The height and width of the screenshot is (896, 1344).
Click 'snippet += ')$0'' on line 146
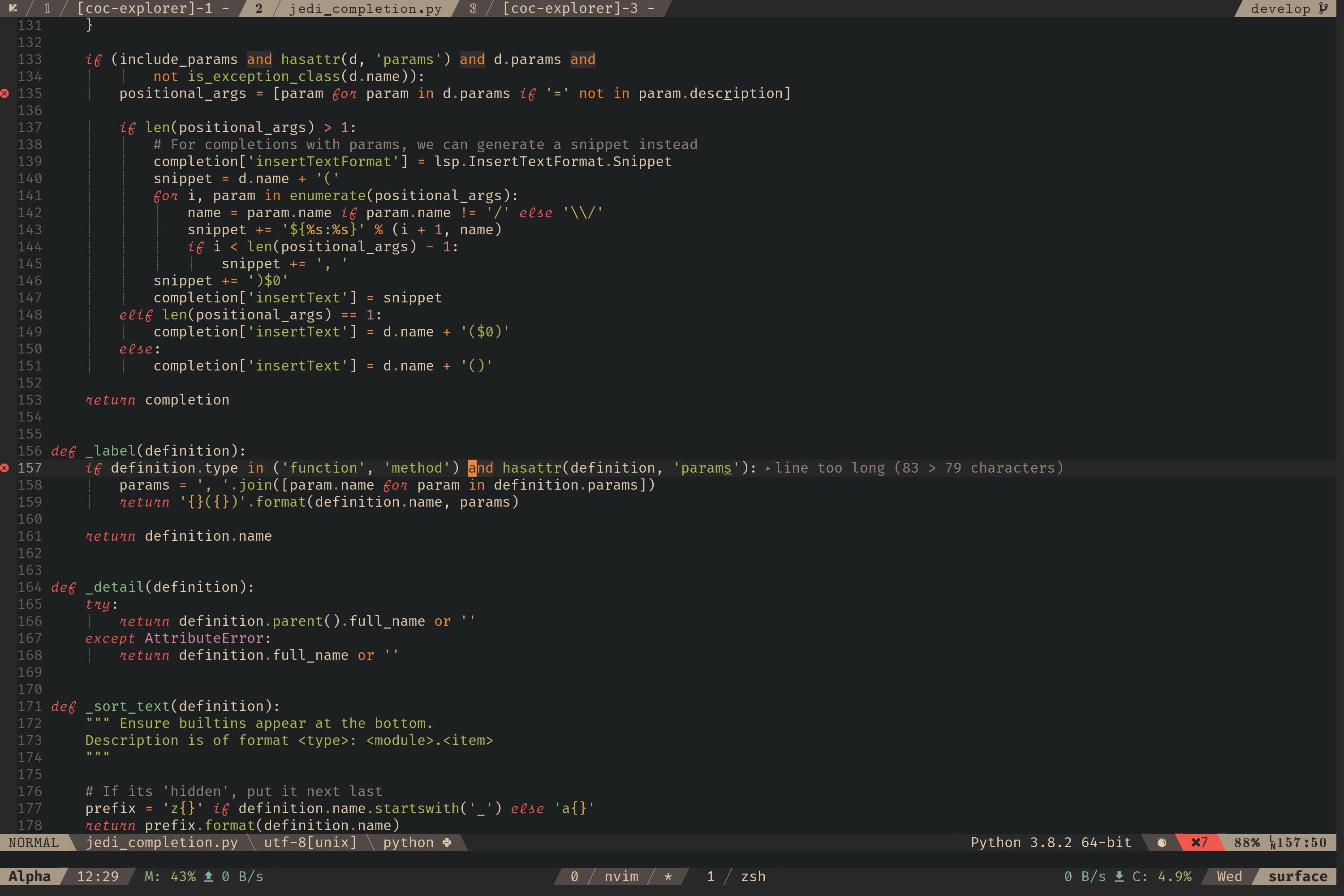(x=221, y=280)
